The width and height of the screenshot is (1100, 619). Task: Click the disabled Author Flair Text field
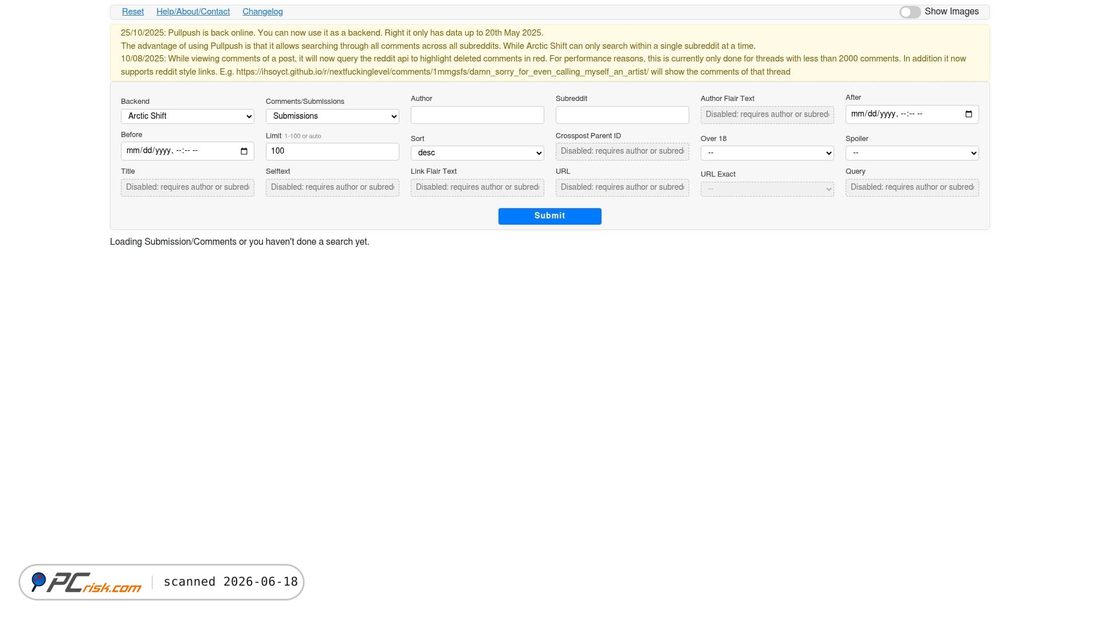coord(767,114)
